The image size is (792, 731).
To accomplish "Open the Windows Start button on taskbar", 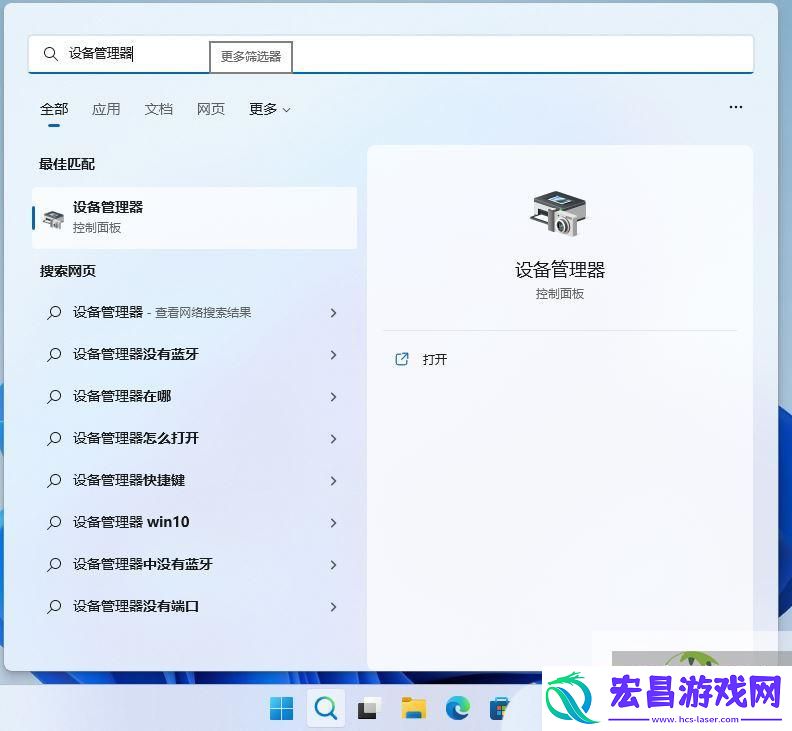I will tap(281, 708).
